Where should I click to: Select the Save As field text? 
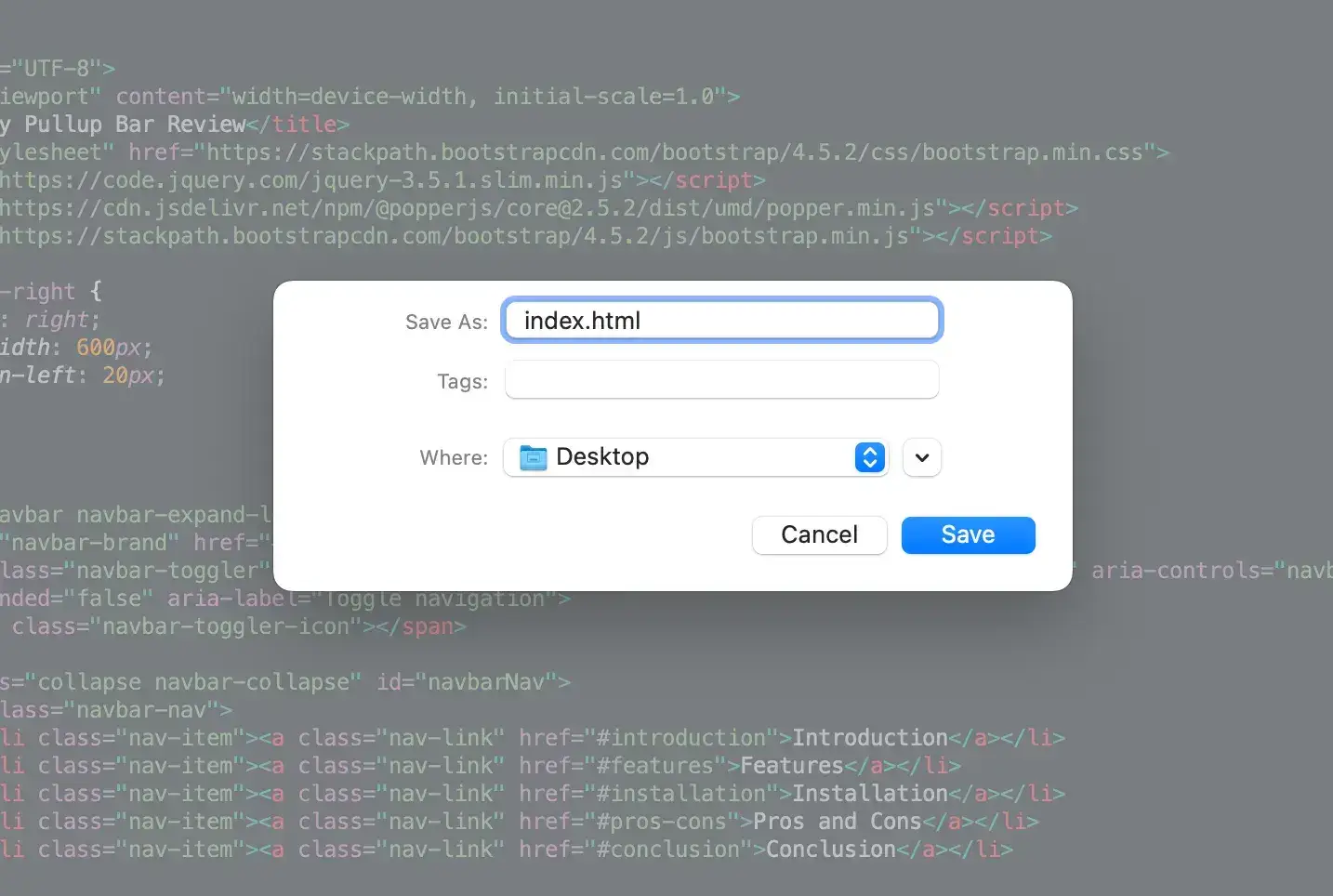pos(582,320)
